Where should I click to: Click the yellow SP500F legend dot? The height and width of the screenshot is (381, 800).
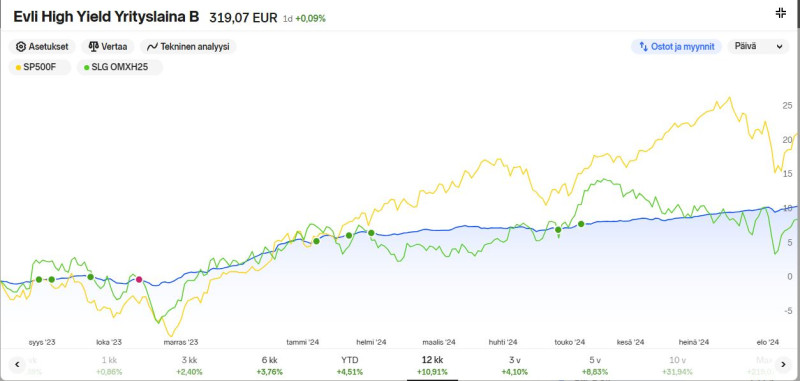click(19, 67)
